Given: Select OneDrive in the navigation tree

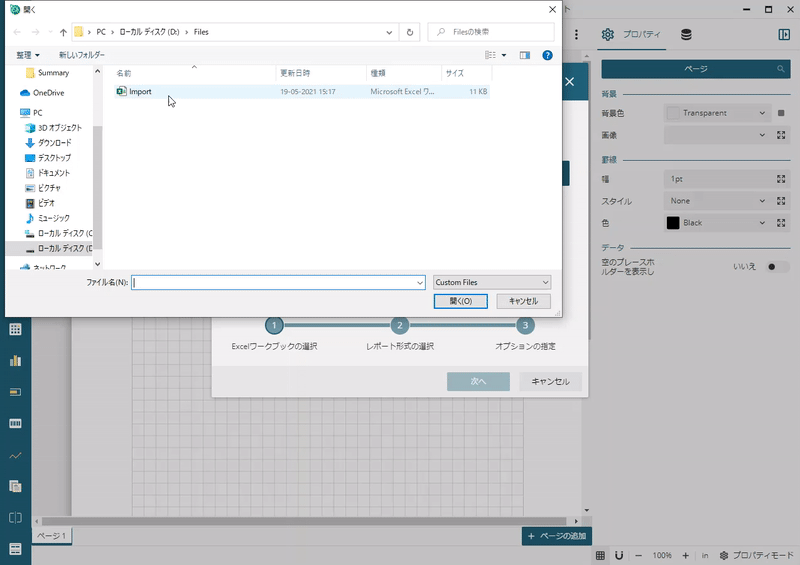Looking at the screenshot, I should (48, 92).
